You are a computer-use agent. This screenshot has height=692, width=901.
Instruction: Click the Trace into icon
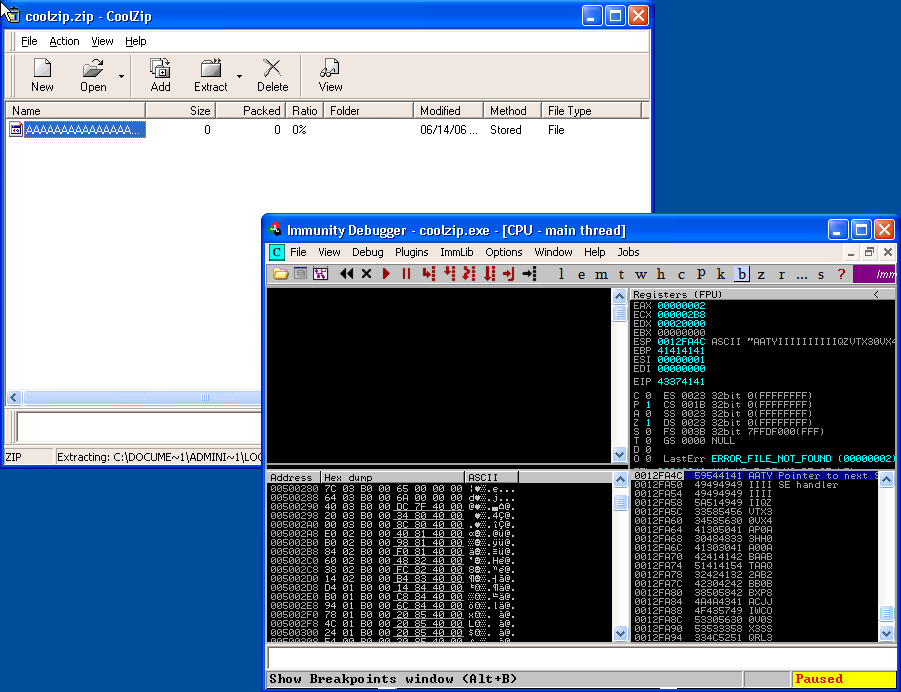pyautogui.click(x=469, y=274)
